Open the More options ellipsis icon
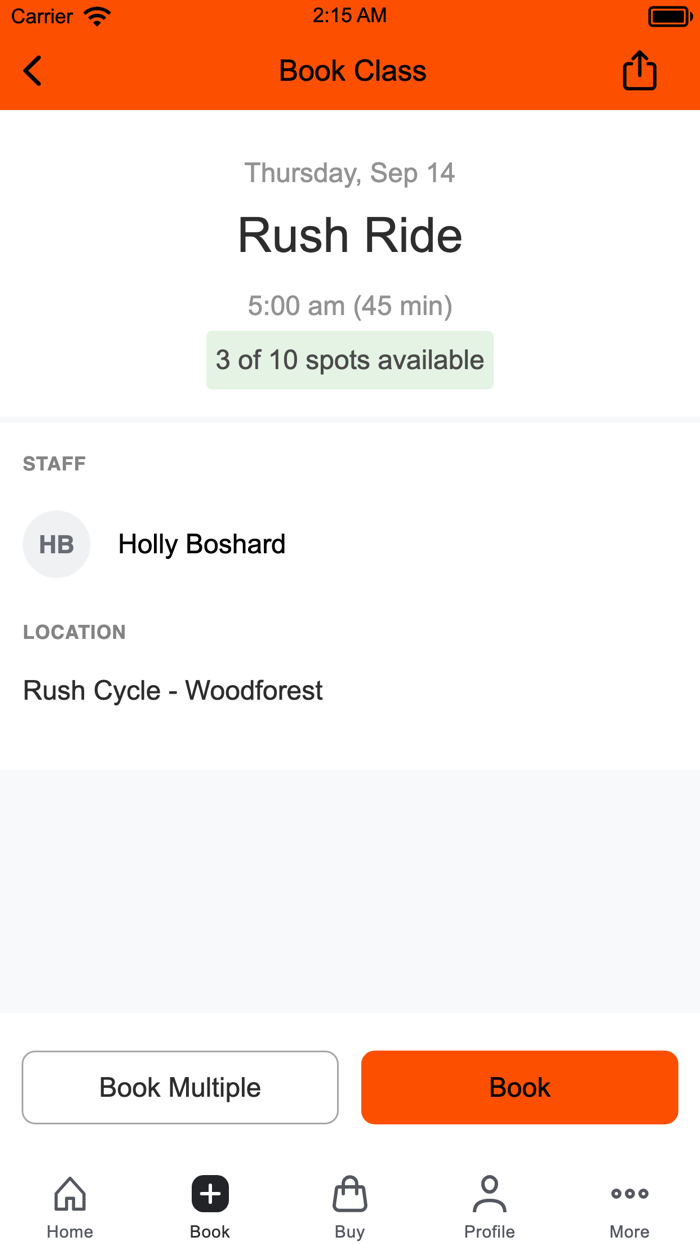The height and width of the screenshot is (1244, 700). tap(629, 1192)
